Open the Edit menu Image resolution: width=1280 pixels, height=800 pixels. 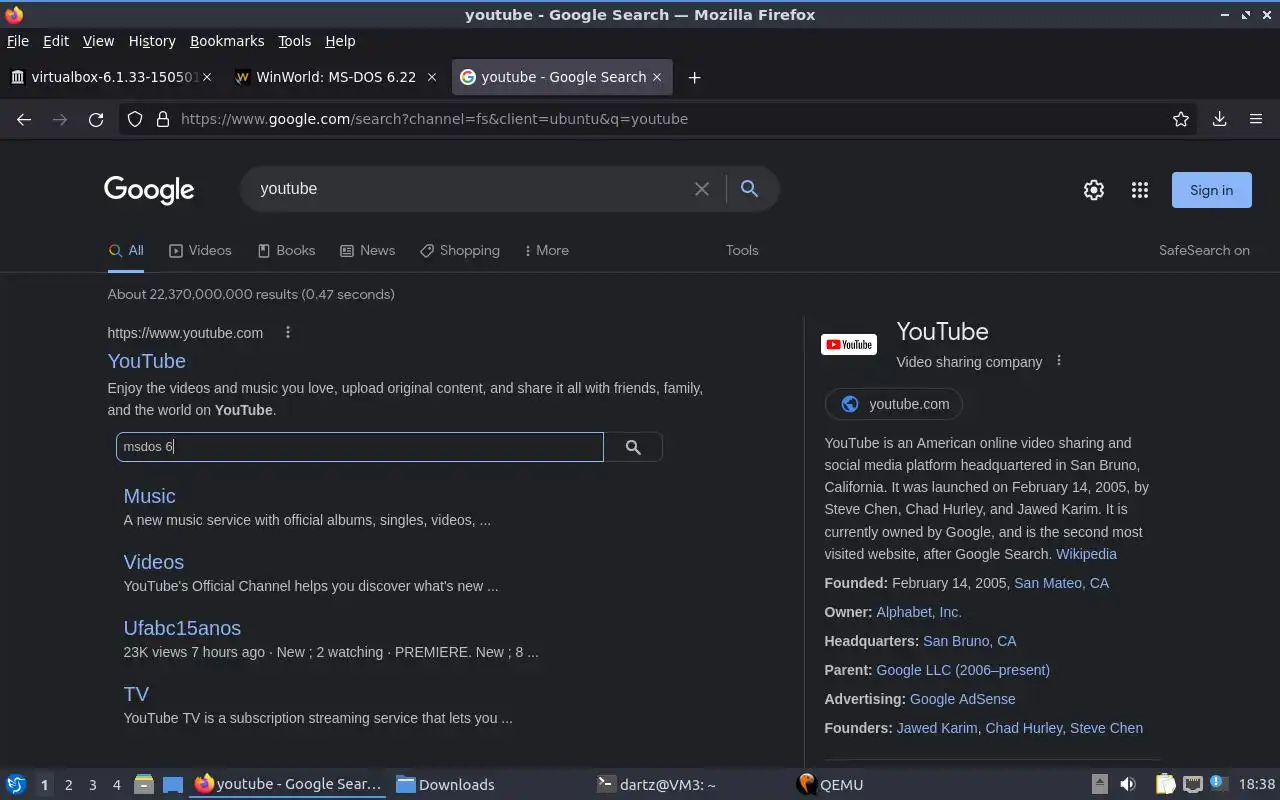[56, 41]
